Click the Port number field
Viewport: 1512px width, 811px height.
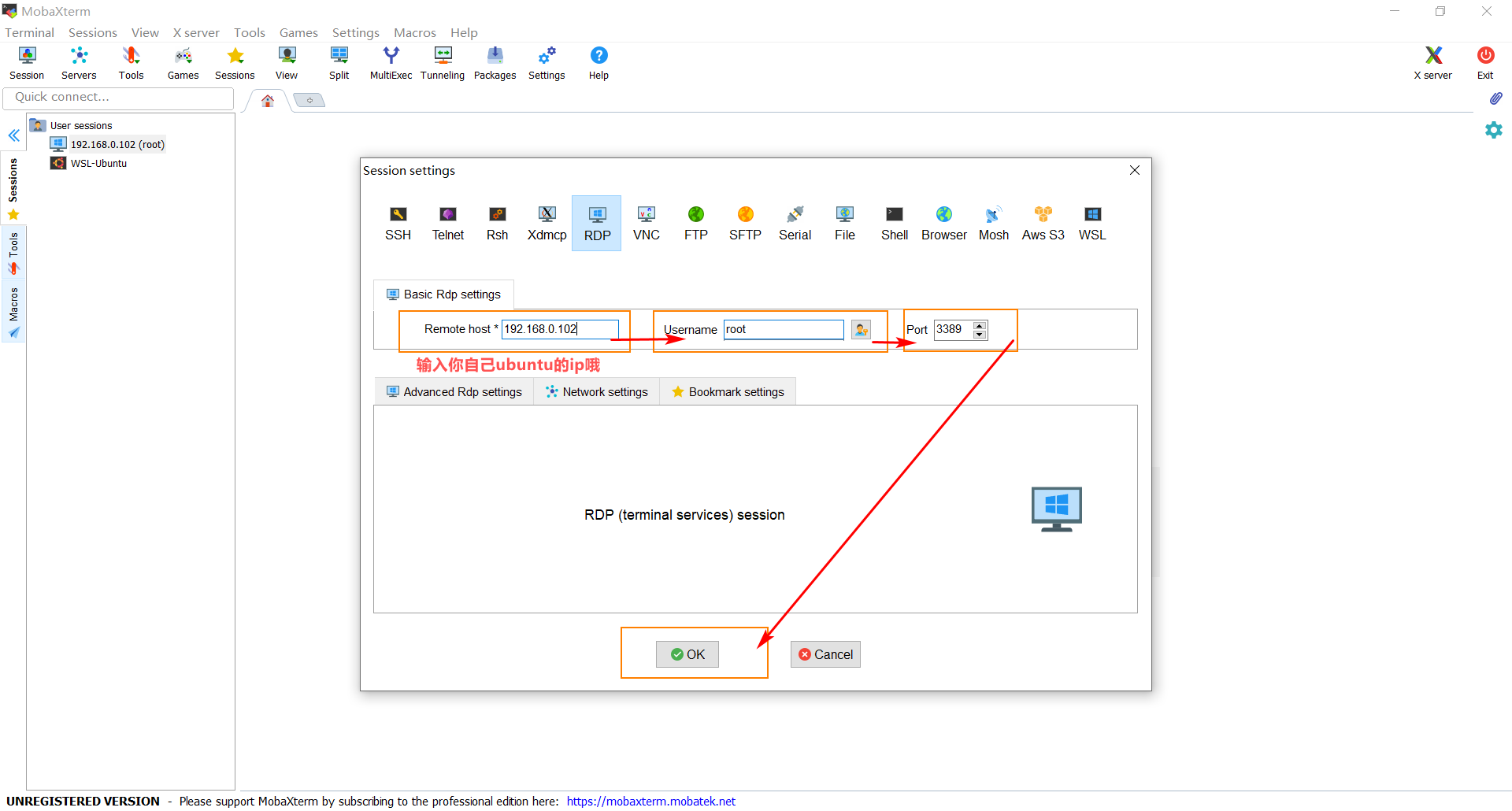point(954,329)
